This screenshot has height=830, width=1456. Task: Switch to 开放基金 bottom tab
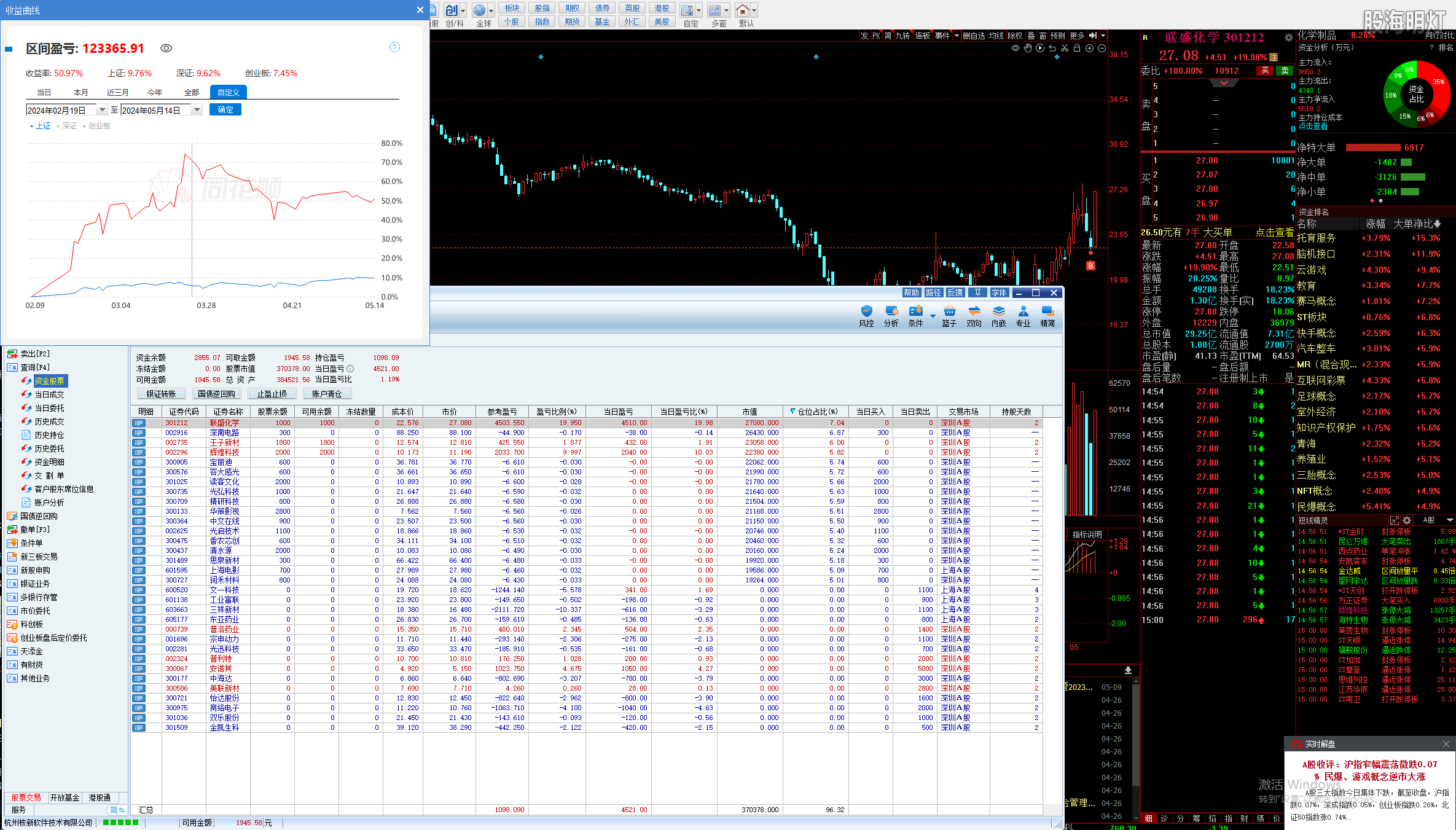pyautogui.click(x=65, y=797)
